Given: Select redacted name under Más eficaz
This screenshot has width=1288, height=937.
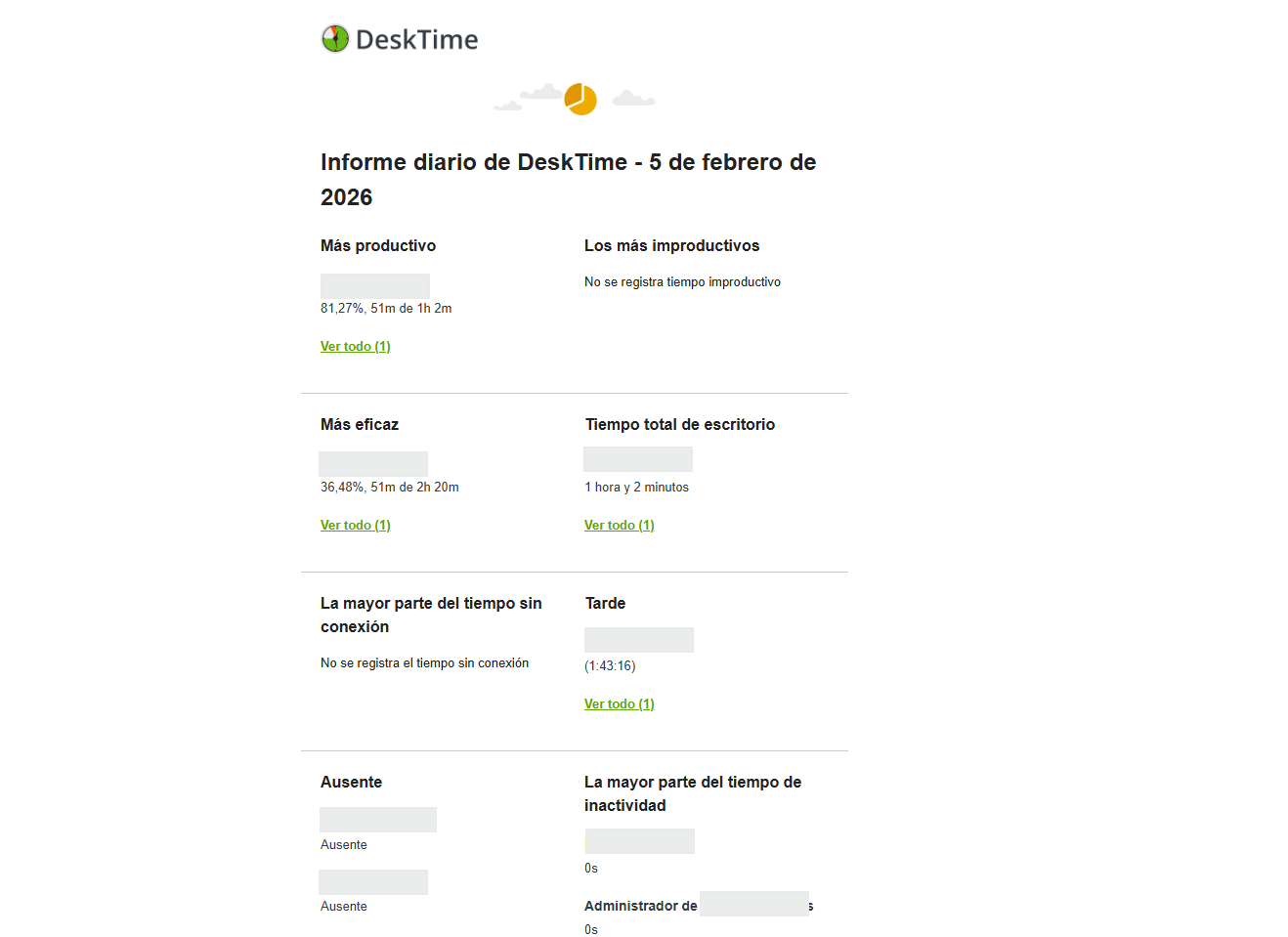Looking at the screenshot, I should point(373,464).
